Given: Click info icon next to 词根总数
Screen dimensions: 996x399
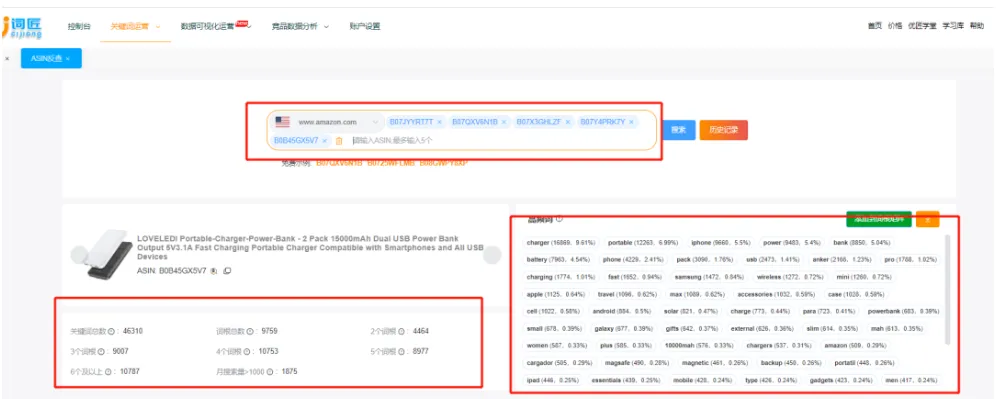Looking at the screenshot, I should click(x=249, y=332).
